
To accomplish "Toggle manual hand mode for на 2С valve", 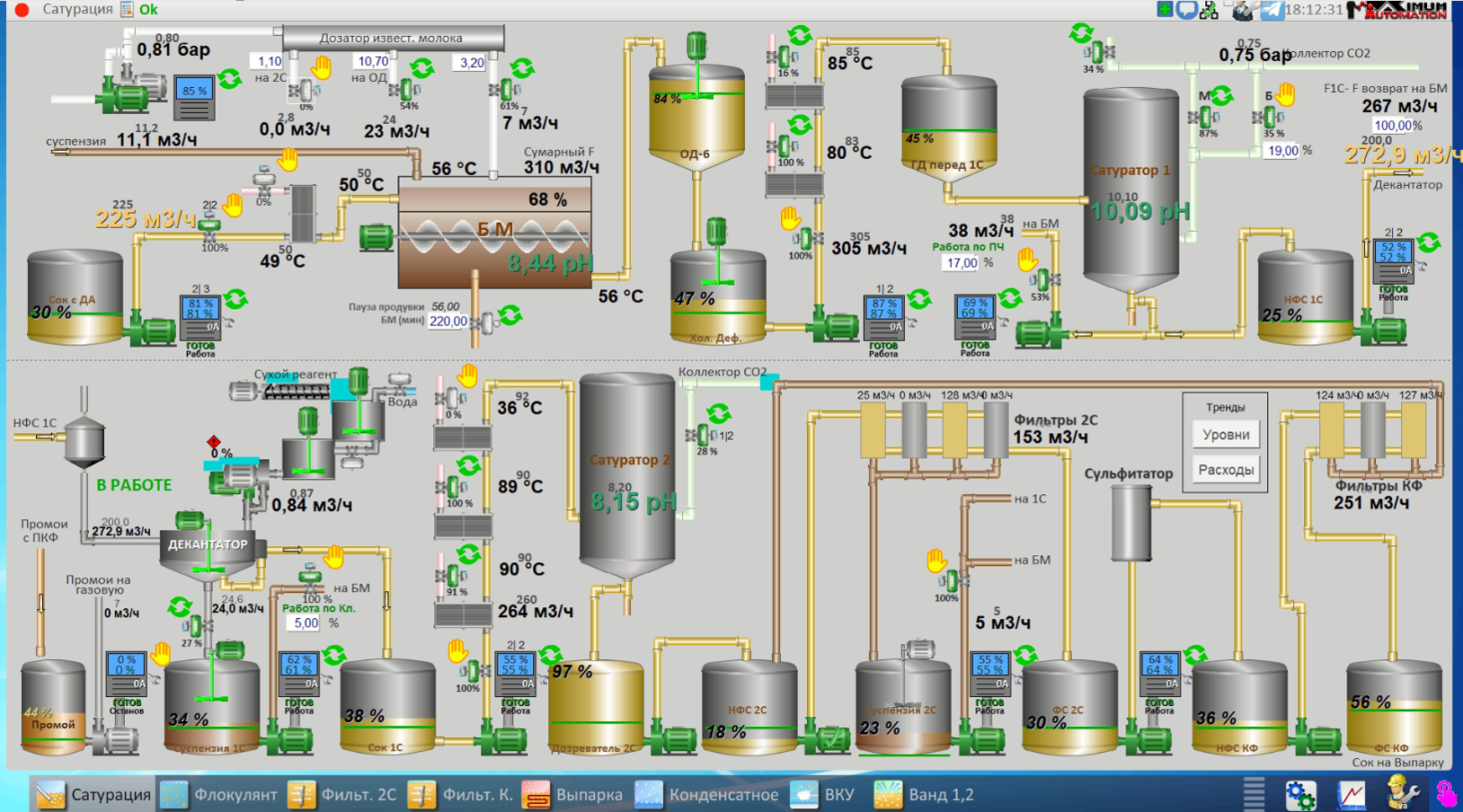I will coord(322,66).
